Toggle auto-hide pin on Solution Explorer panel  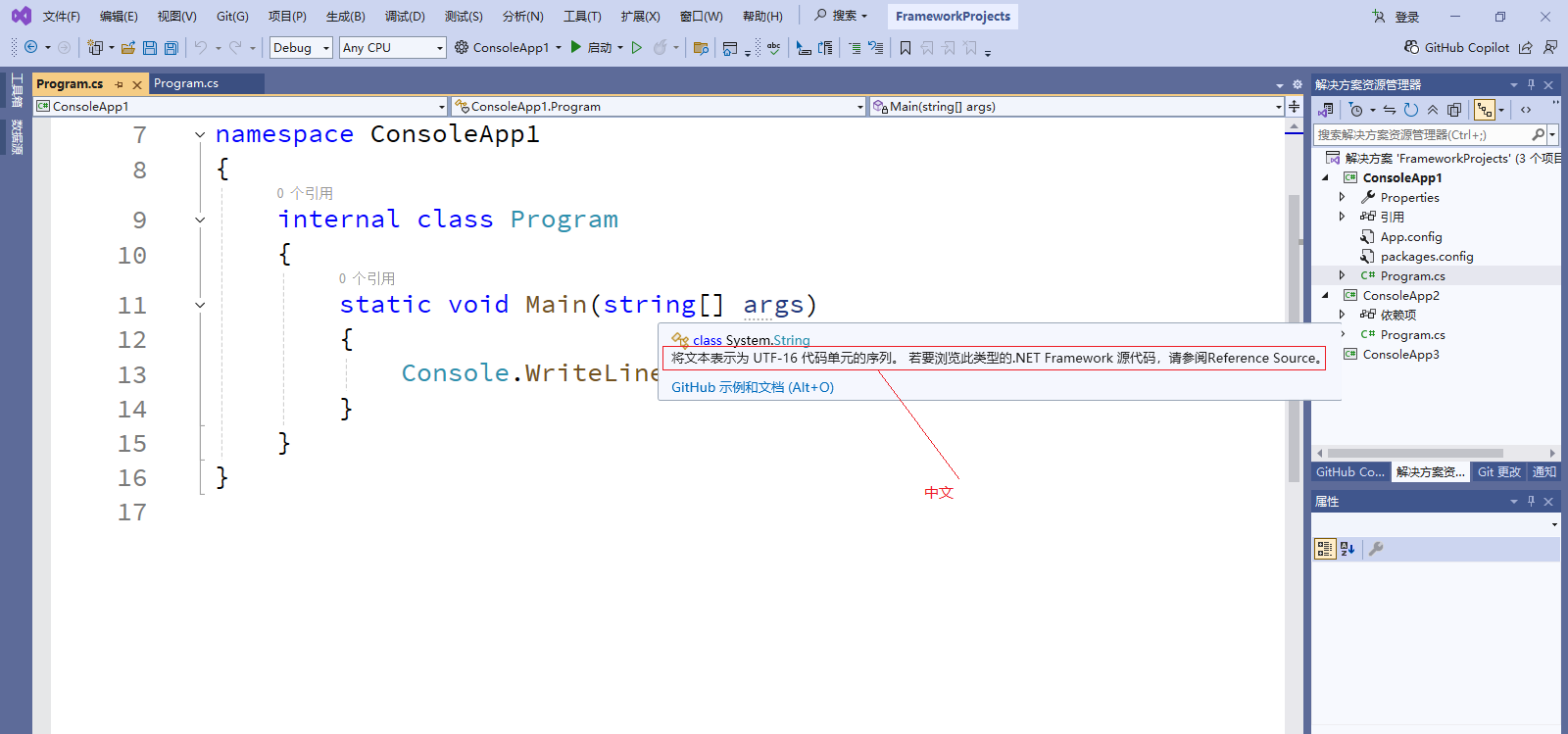coord(1532,84)
